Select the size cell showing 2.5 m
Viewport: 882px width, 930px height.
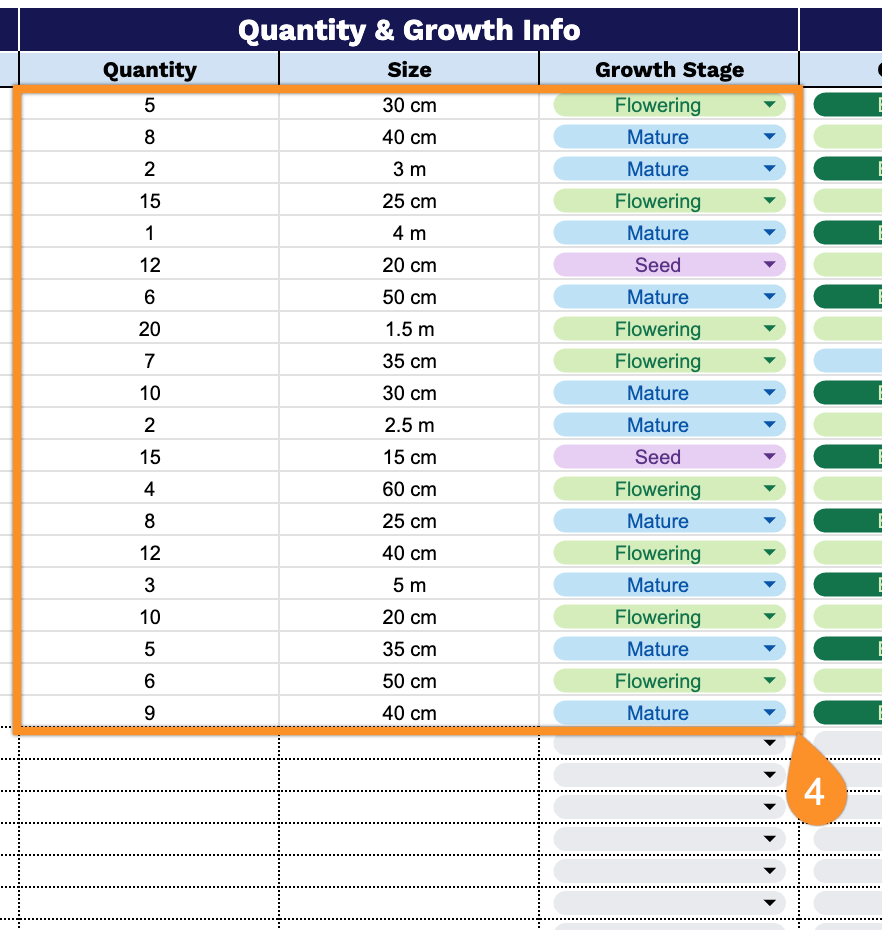tap(409, 425)
